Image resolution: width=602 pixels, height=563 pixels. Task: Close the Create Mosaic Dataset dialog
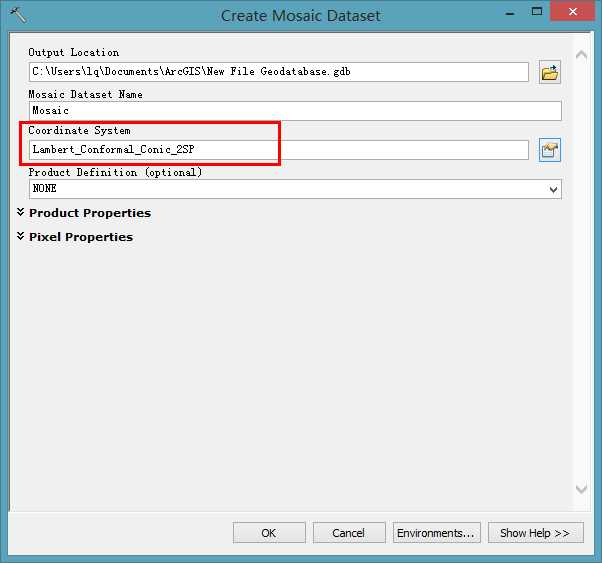click(573, 11)
